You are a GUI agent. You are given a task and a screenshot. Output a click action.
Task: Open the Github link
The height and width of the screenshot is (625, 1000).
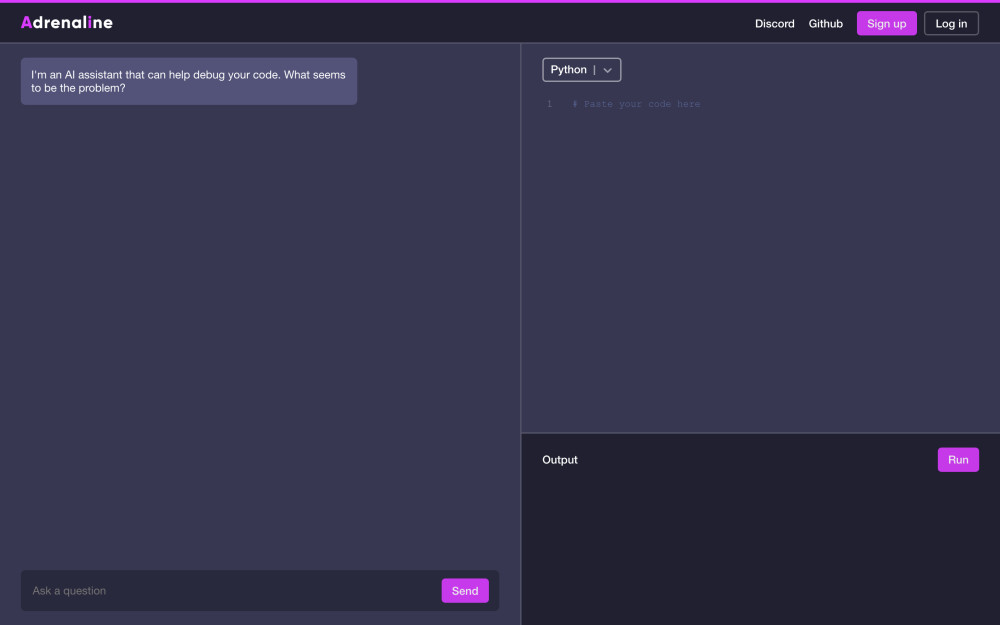(825, 24)
